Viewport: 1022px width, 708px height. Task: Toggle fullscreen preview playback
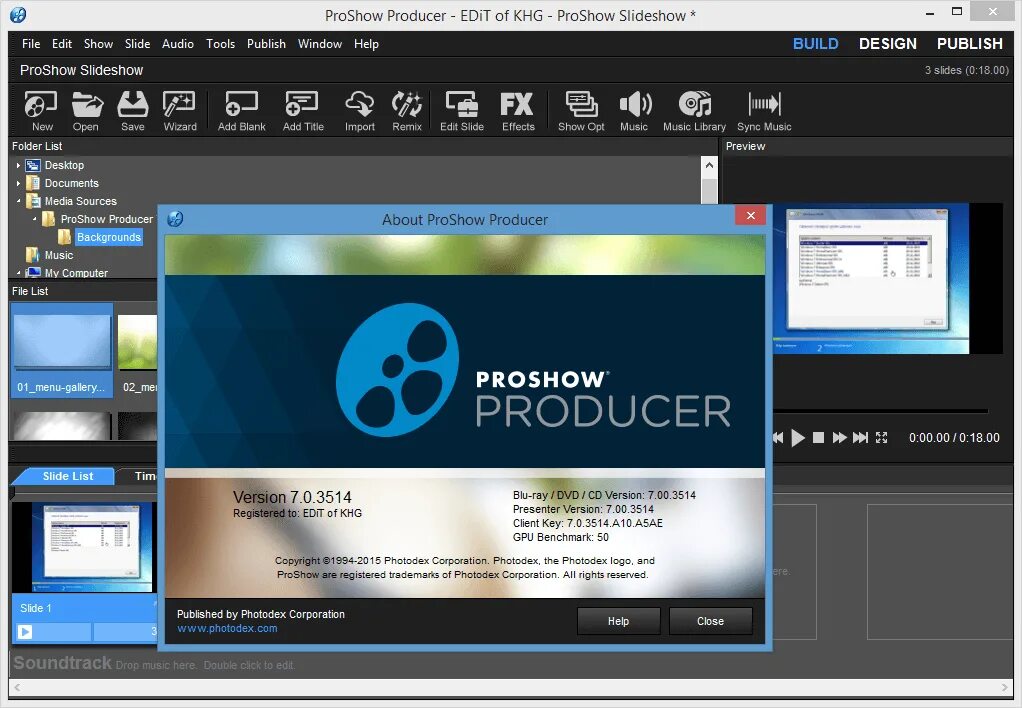coord(881,437)
